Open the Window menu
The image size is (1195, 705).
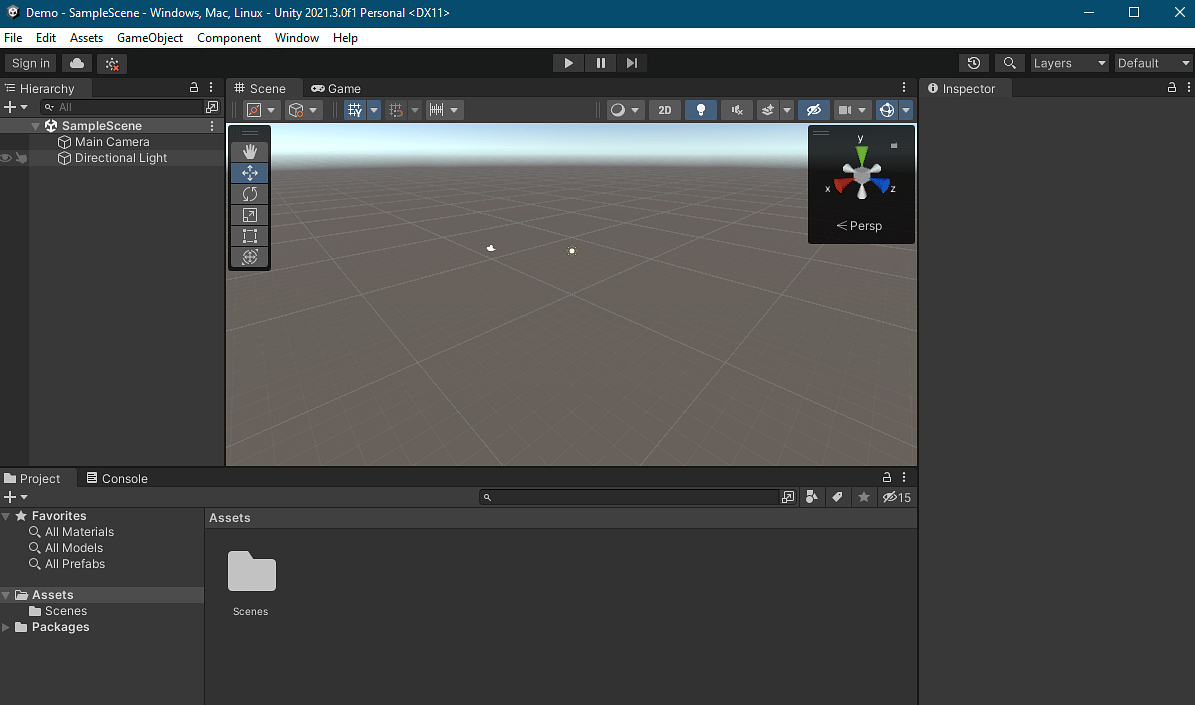296,37
